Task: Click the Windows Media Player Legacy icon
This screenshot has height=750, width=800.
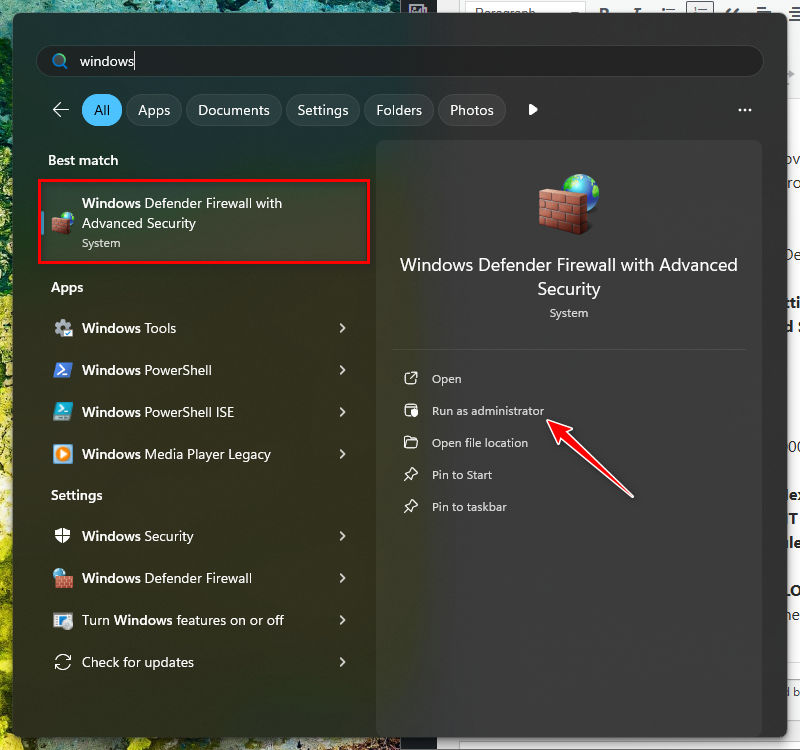Action: tap(63, 454)
